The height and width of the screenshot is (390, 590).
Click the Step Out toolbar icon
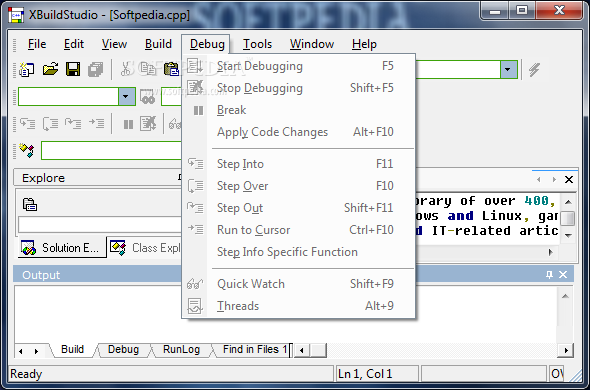73,123
